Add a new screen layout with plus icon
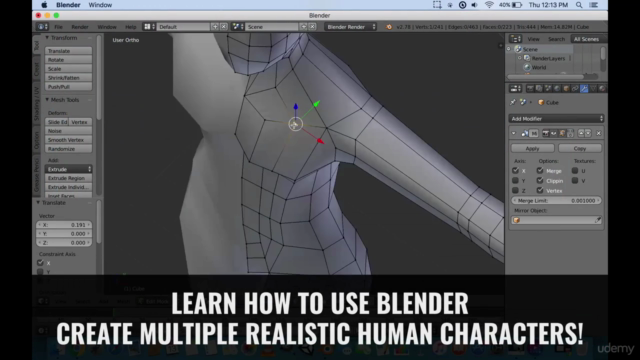Screen dimensions: 640x360 215,27
